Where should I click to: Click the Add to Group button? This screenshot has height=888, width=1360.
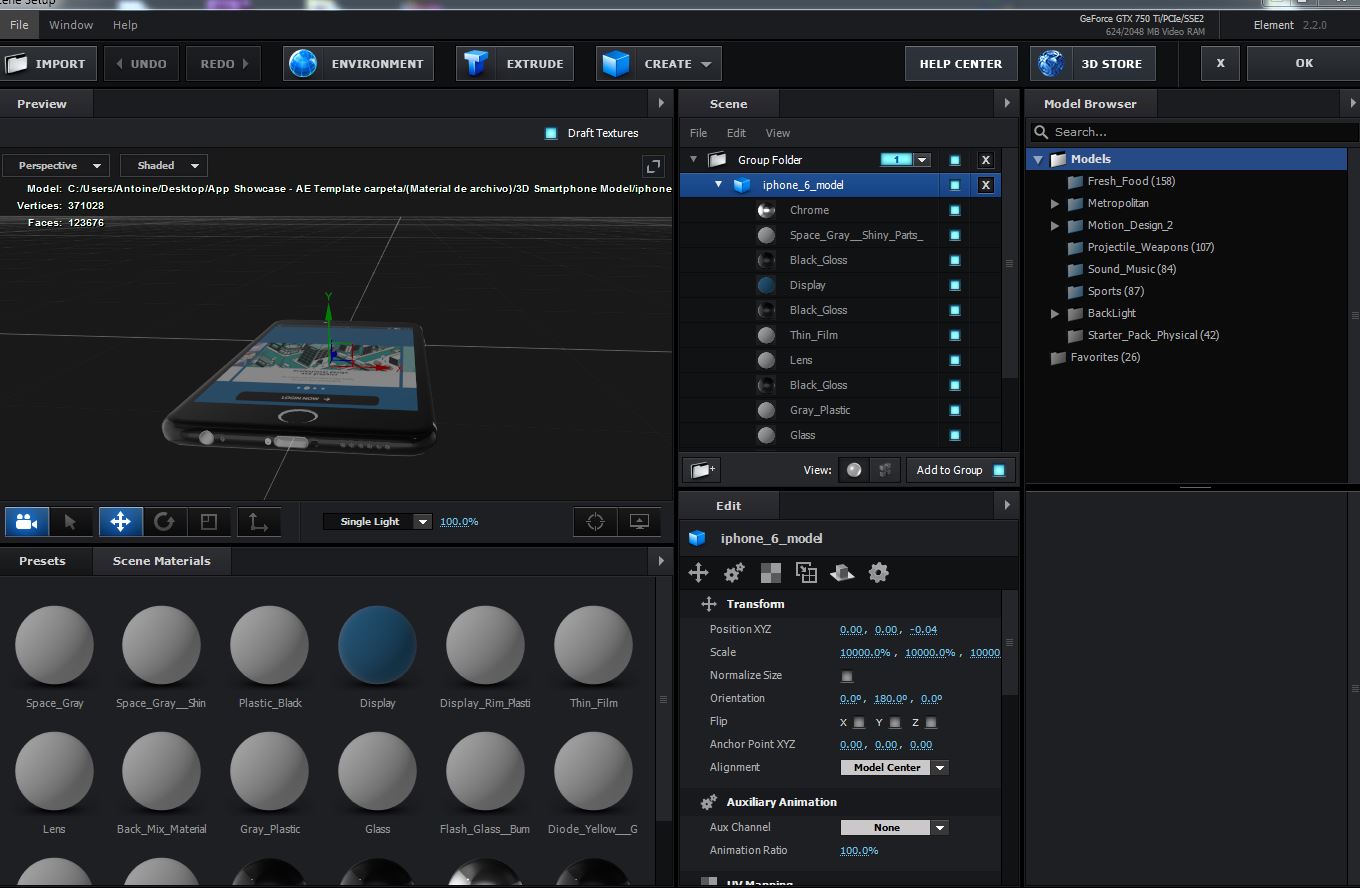(961, 470)
